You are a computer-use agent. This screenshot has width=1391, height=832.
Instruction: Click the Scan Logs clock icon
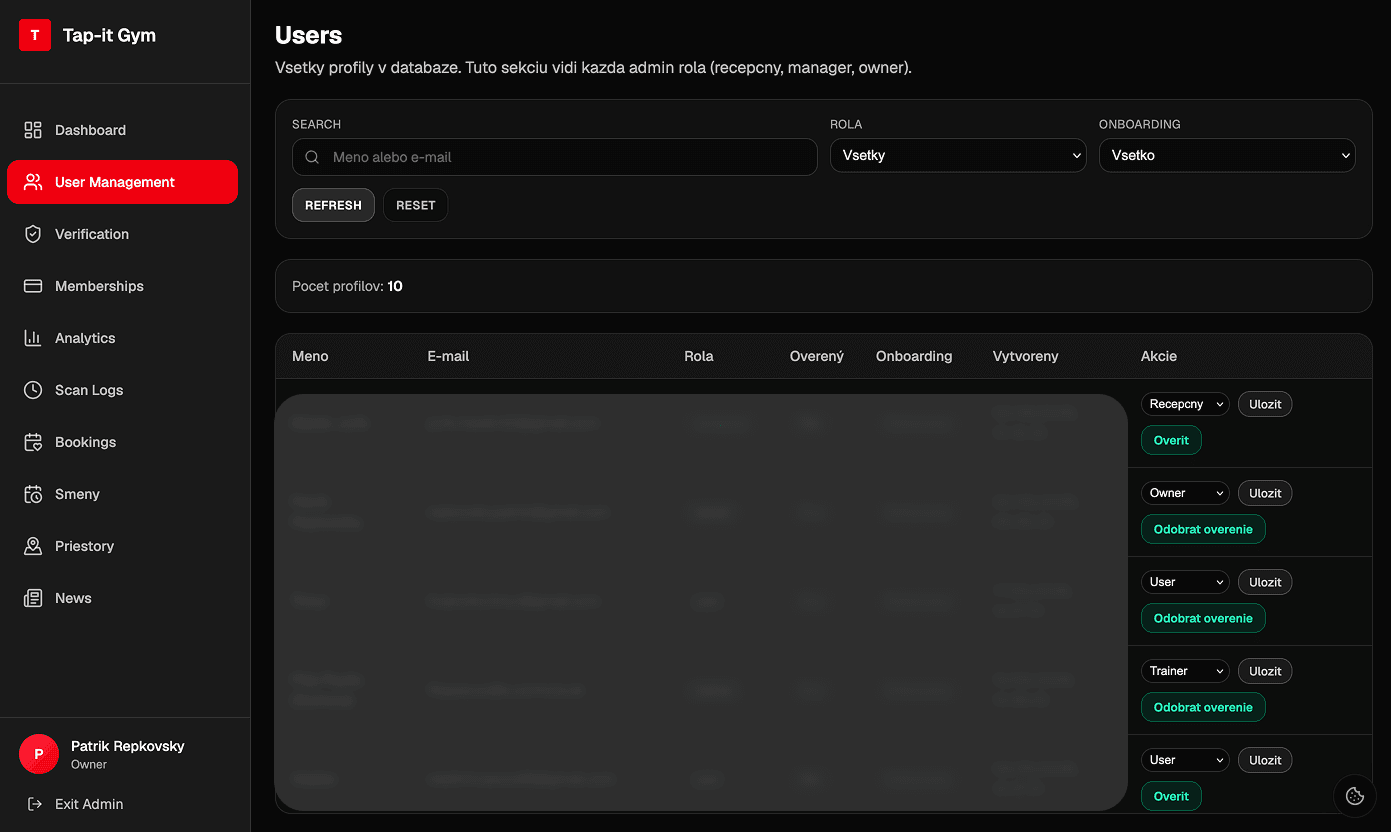pos(33,390)
